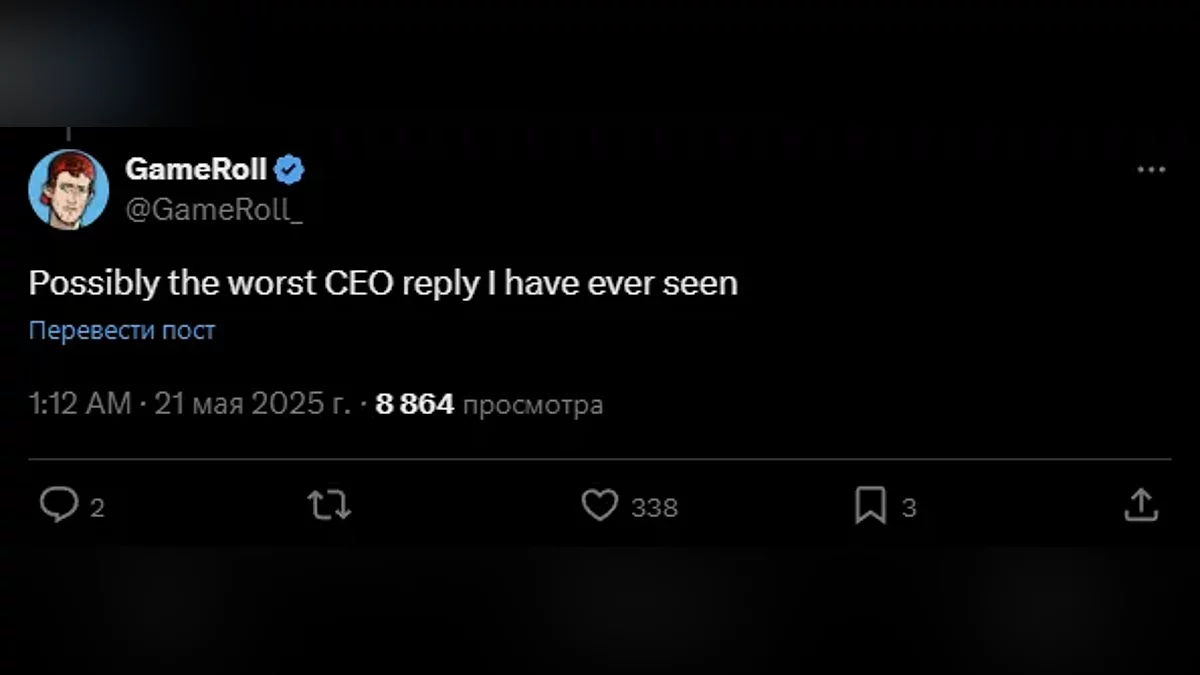1200x675 pixels.
Task: Bookmark this post
Action: coord(870,506)
